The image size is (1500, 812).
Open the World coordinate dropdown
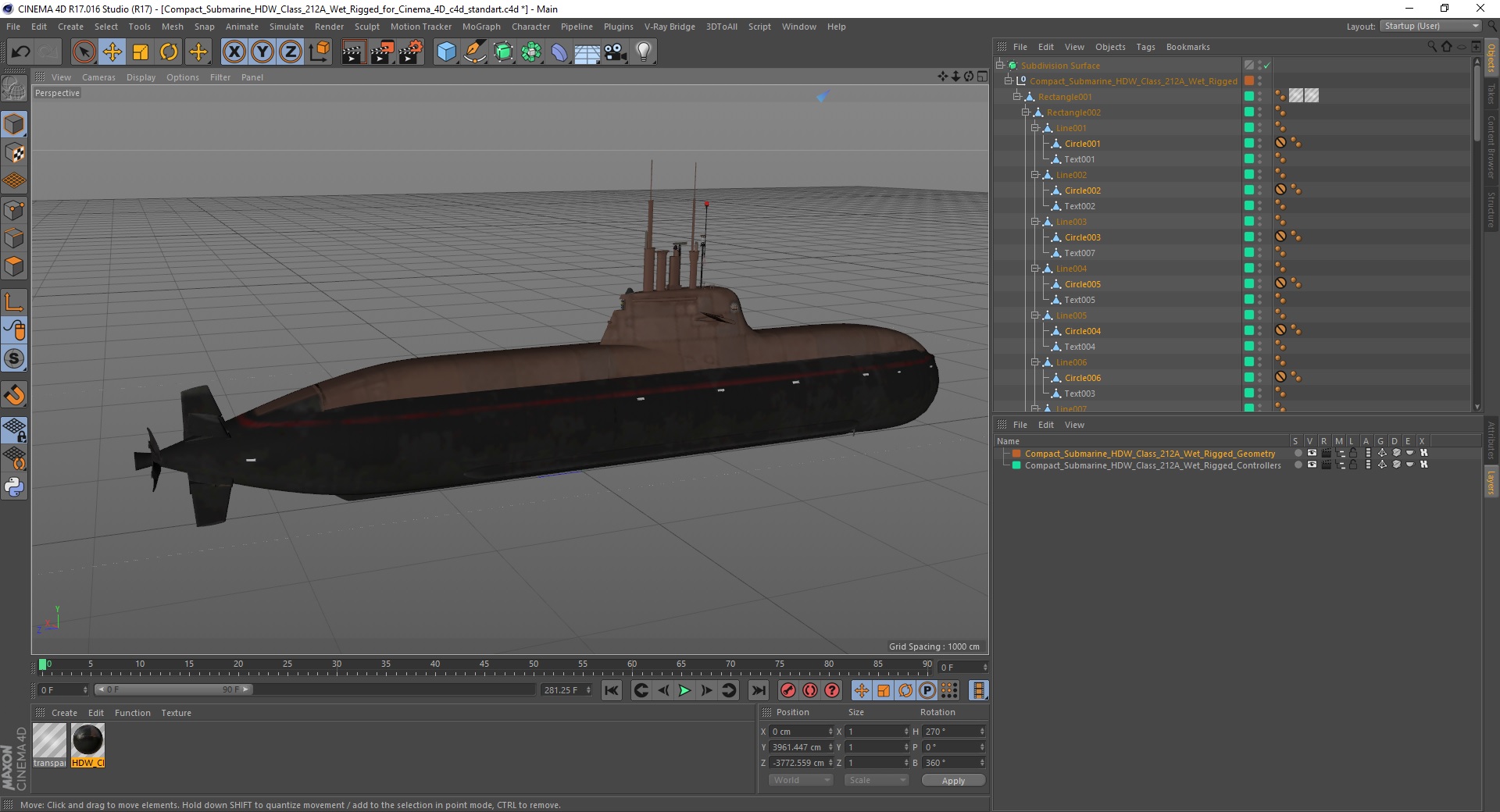coord(801,780)
